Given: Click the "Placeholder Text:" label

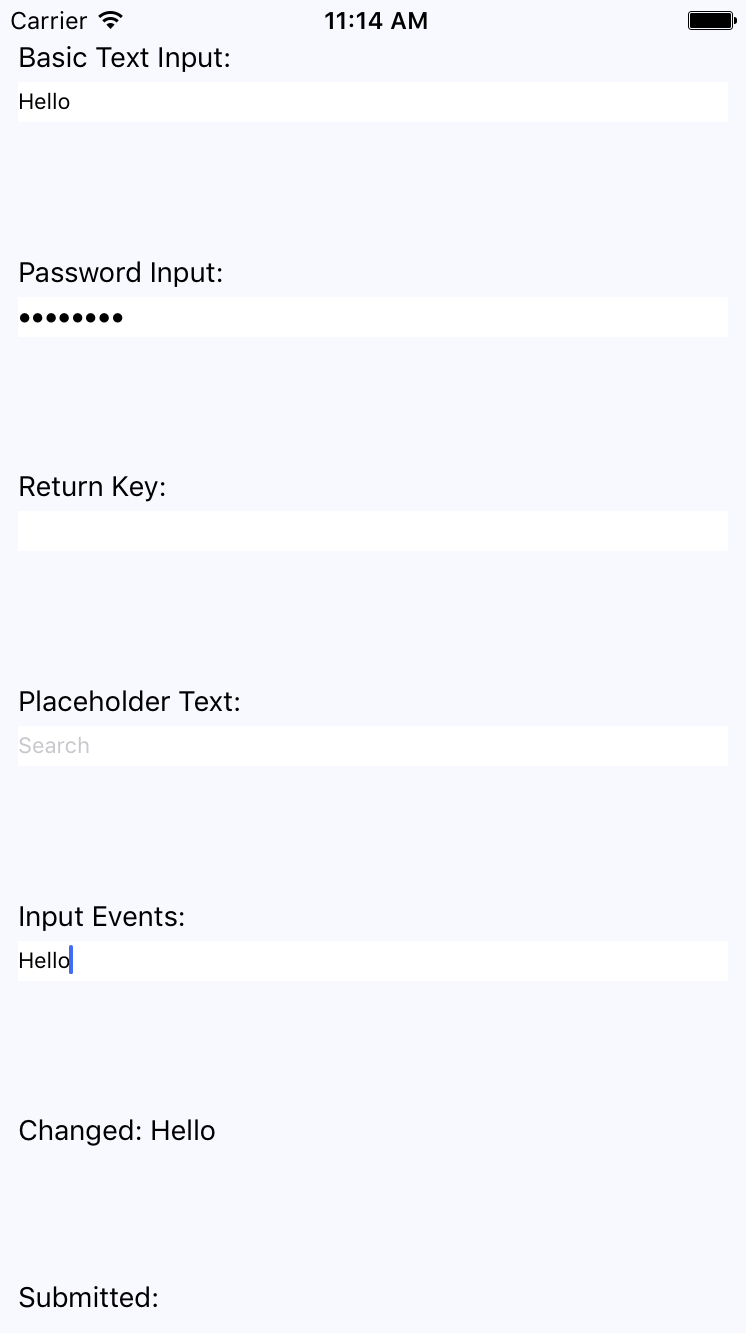Looking at the screenshot, I should (130, 702).
